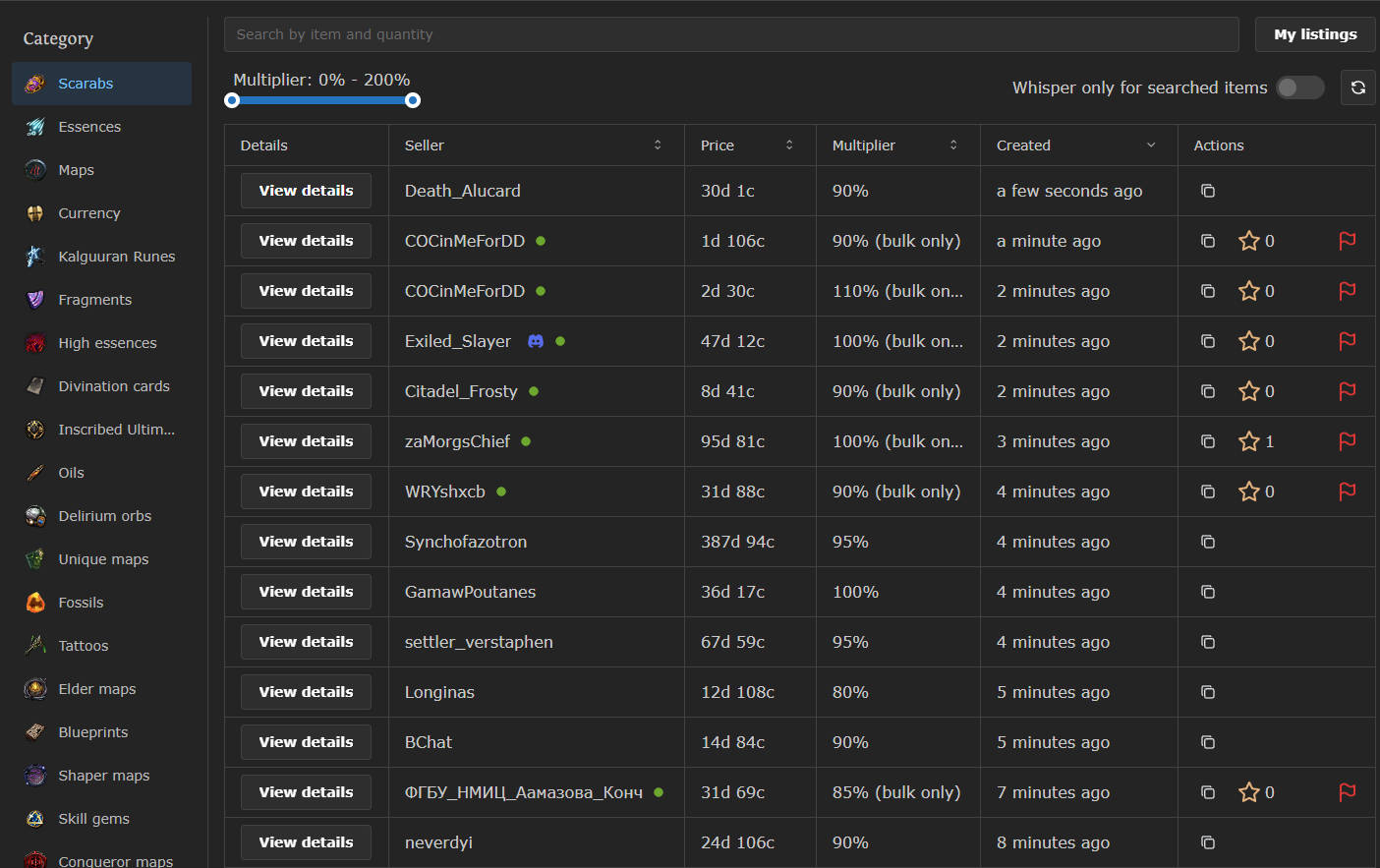Image resolution: width=1380 pixels, height=868 pixels.
Task: View details for GamawPoutanes listing
Action: tap(306, 592)
